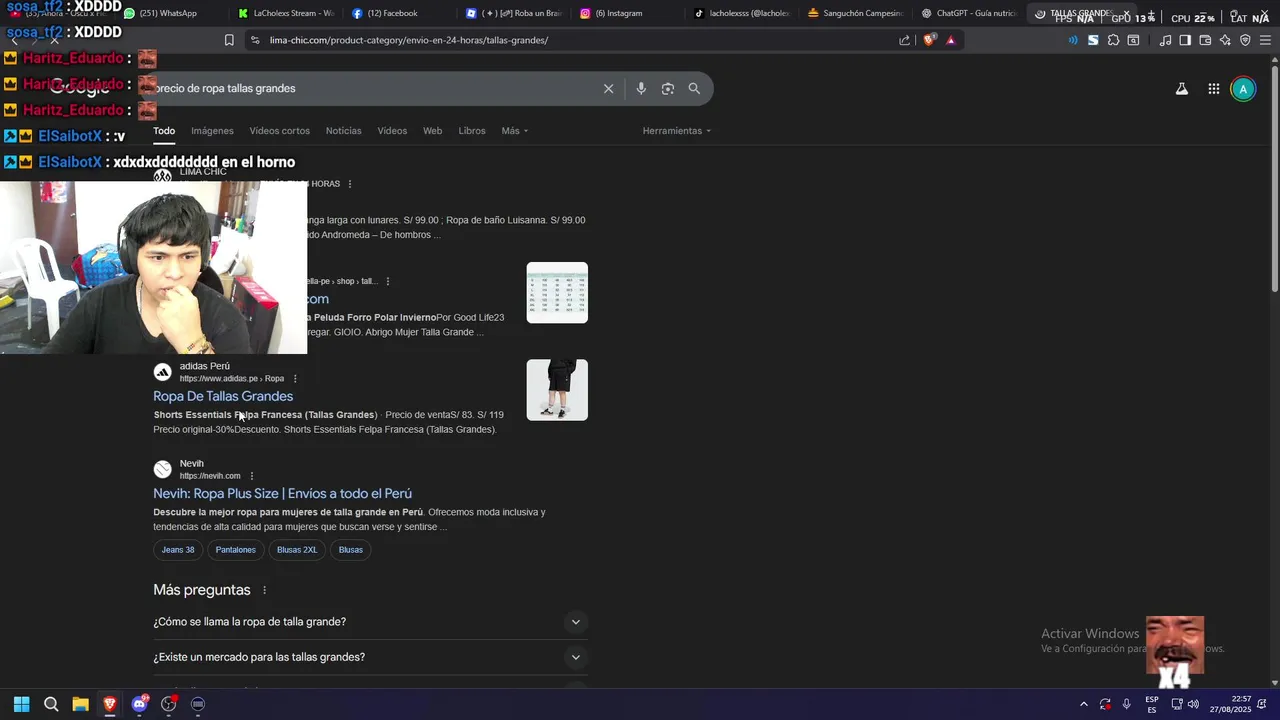Open Brave Rewards triangle icon
1280x720 pixels.
950,40
